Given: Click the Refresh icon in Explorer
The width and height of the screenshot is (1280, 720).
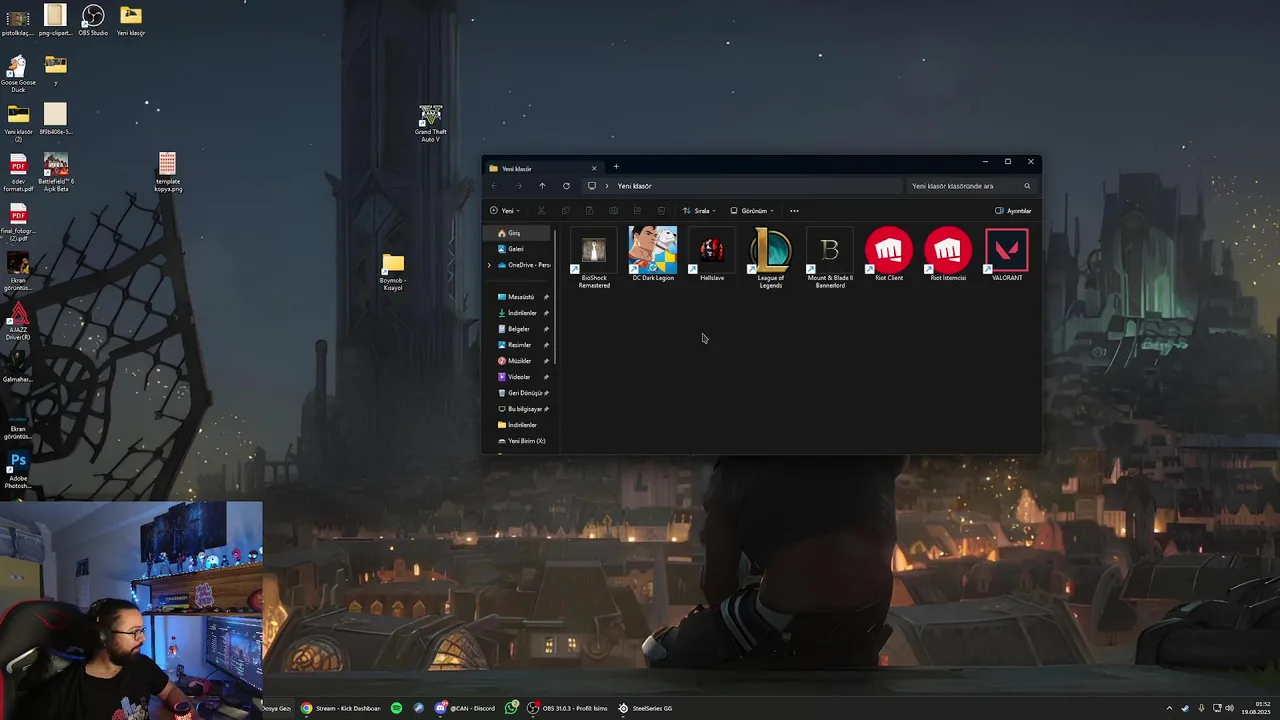Looking at the screenshot, I should [566, 186].
